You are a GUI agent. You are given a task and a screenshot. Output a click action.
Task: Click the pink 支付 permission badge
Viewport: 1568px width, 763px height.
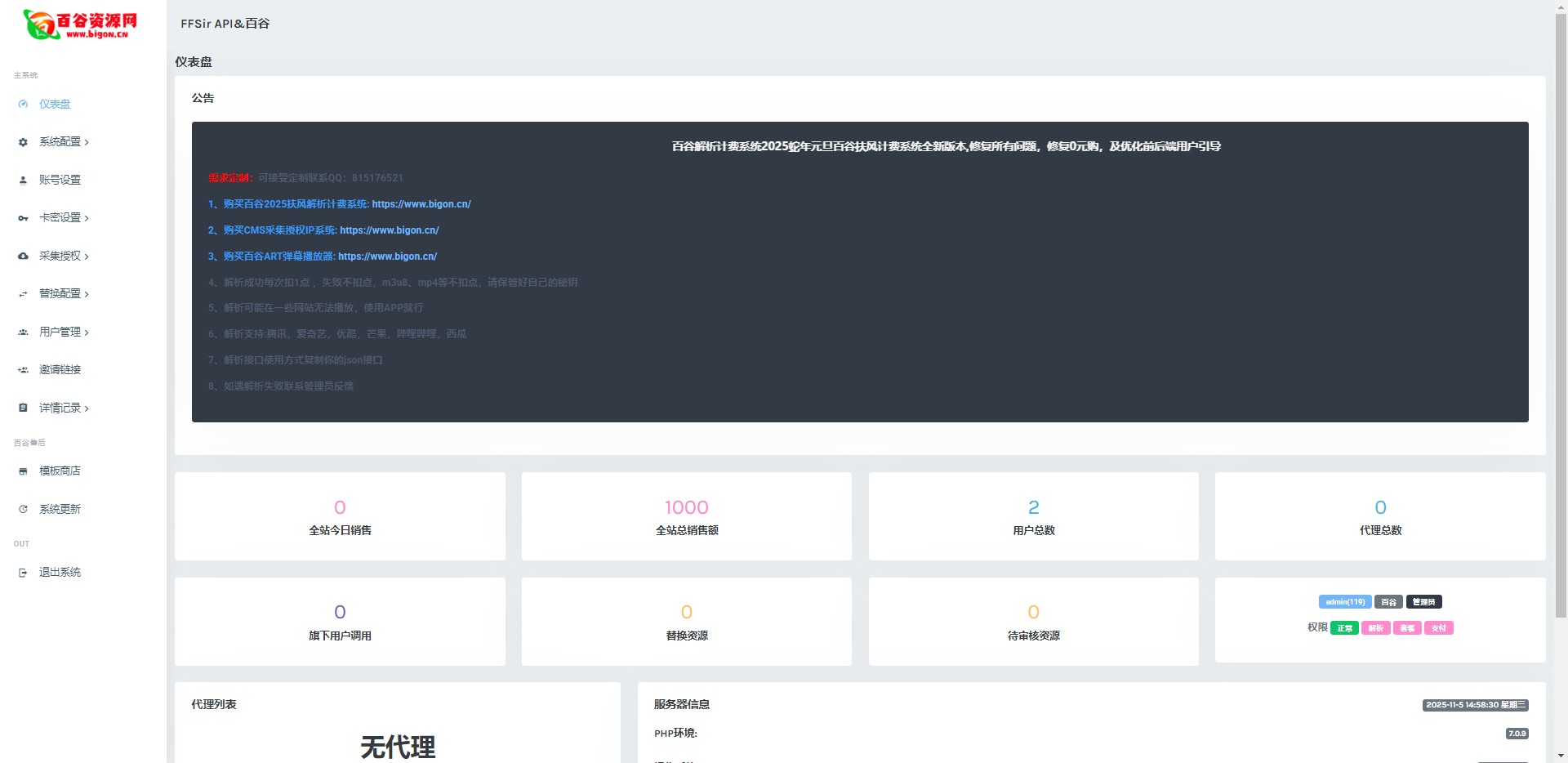tap(1438, 628)
